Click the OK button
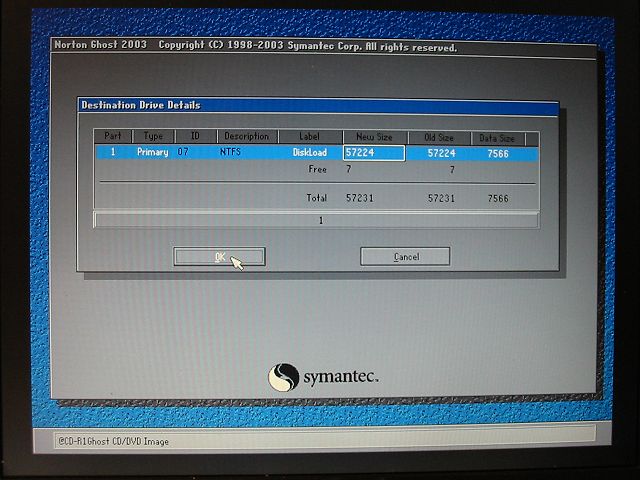 tap(218, 257)
